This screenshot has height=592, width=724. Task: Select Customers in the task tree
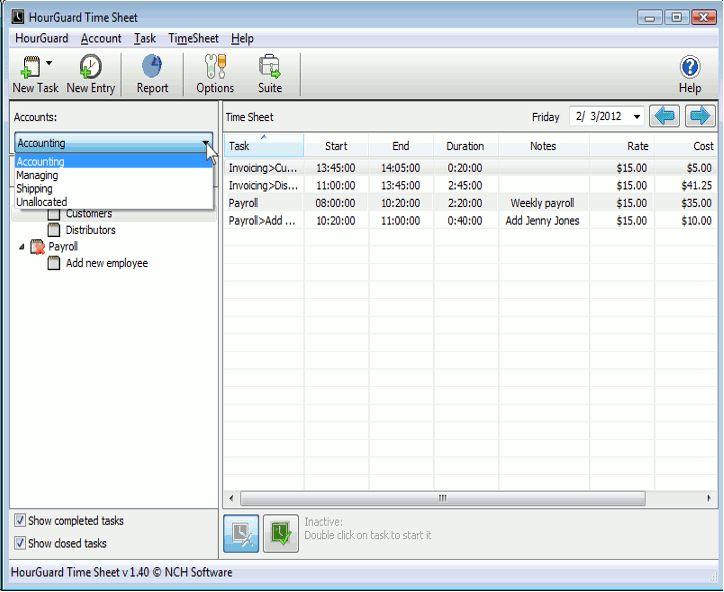pyautogui.click(x=89, y=214)
